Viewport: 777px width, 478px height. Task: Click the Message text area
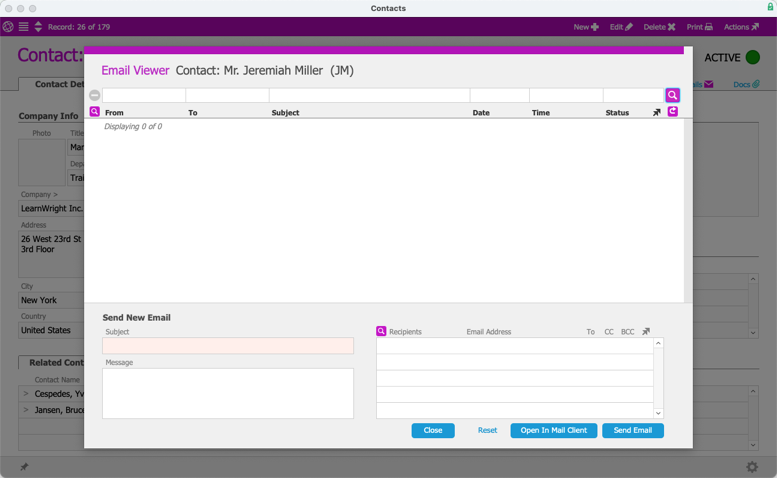tap(228, 393)
